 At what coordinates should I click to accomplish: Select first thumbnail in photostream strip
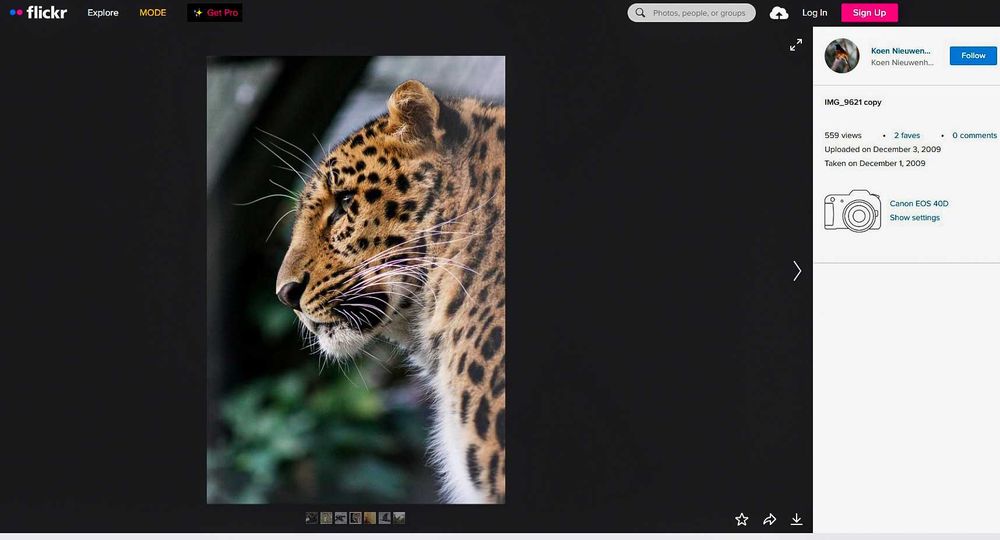[312, 518]
